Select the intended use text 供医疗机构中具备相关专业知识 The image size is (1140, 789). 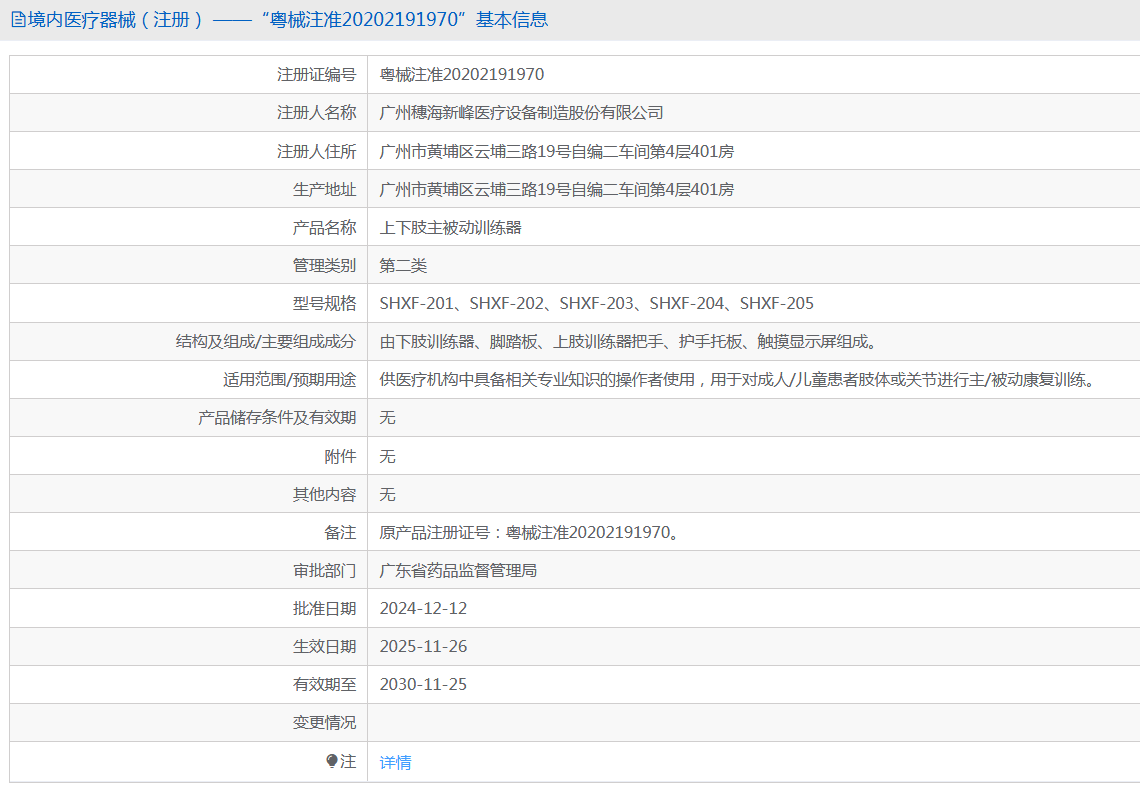click(489, 380)
